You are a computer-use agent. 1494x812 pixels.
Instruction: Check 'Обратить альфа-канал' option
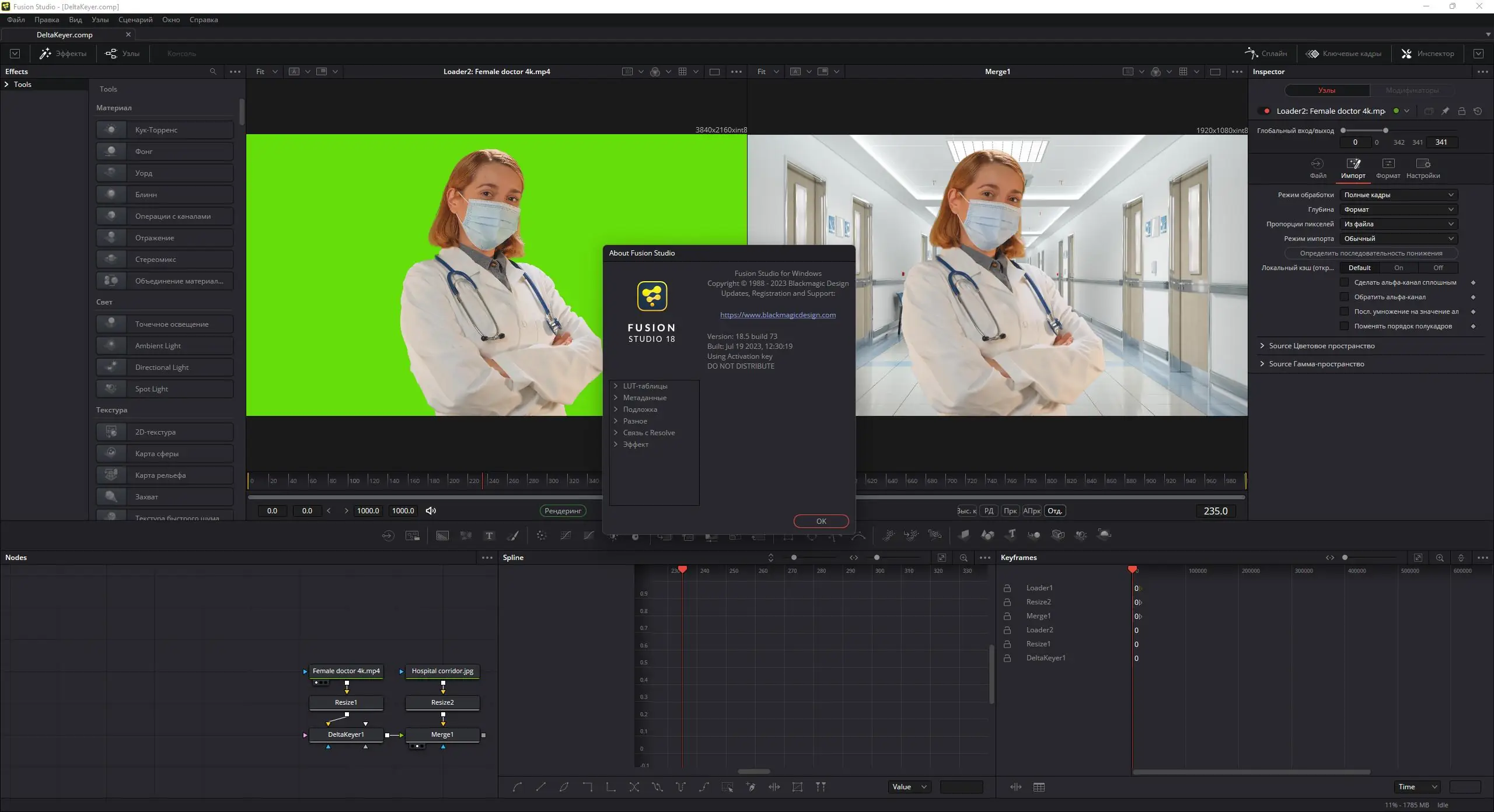tap(1344, 297)
